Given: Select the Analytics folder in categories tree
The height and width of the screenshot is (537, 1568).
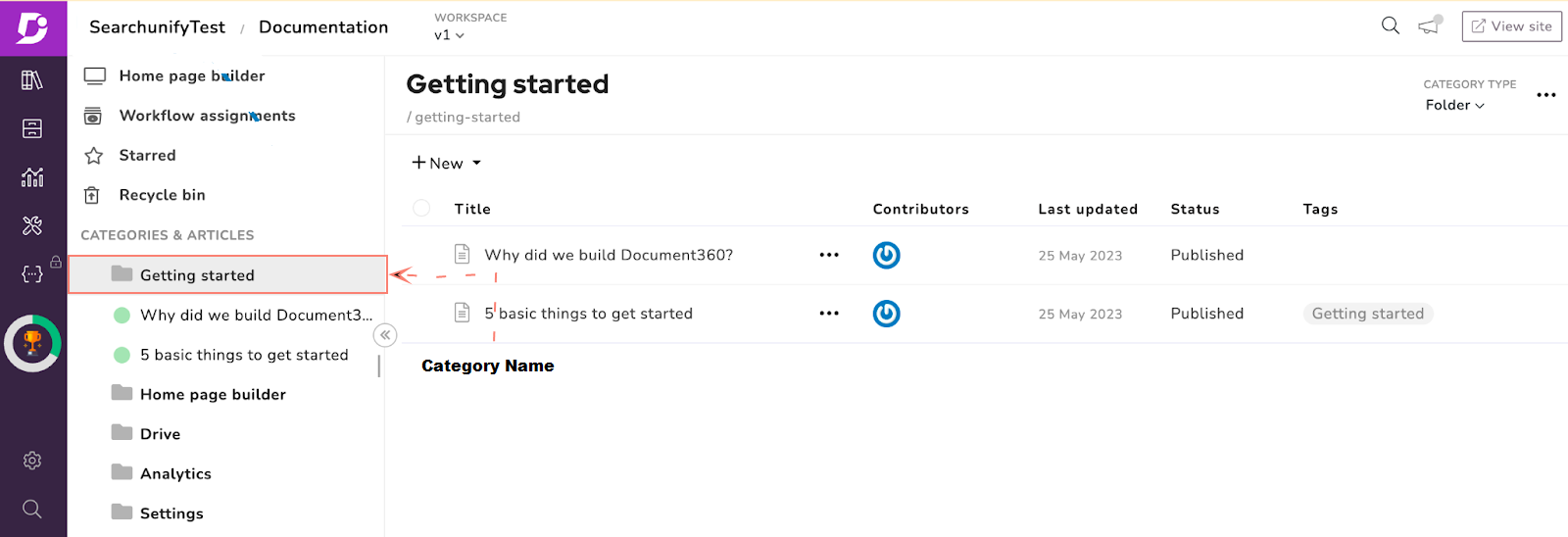Looking at the screenshot, I should (175, 473).
